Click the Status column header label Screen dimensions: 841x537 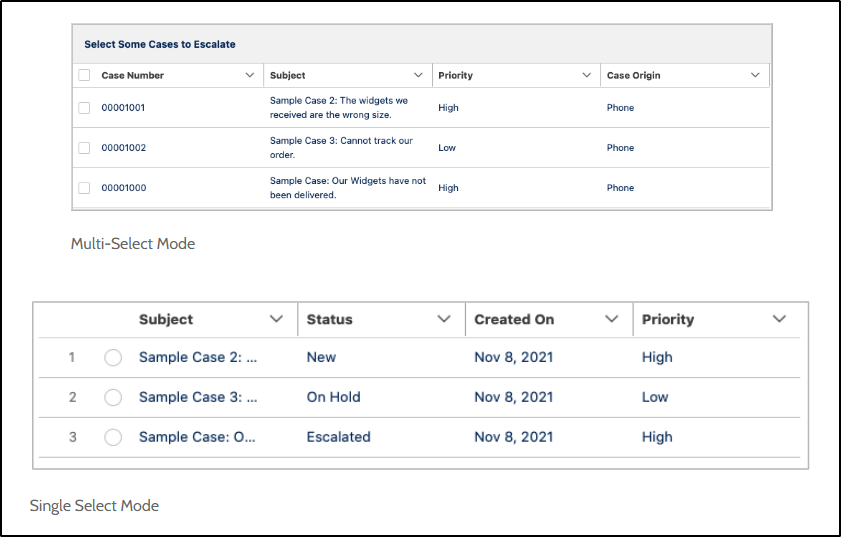(330, 320)
